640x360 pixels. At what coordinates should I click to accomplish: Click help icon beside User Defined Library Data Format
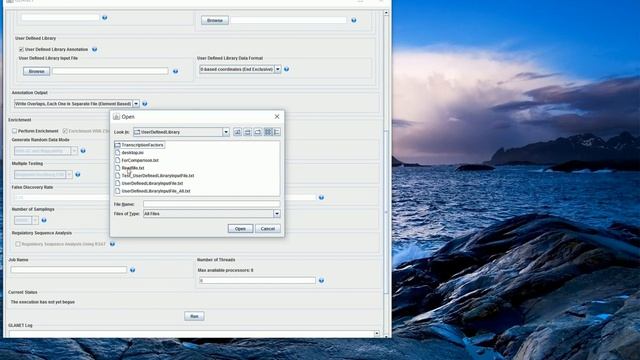pos(287,69)
